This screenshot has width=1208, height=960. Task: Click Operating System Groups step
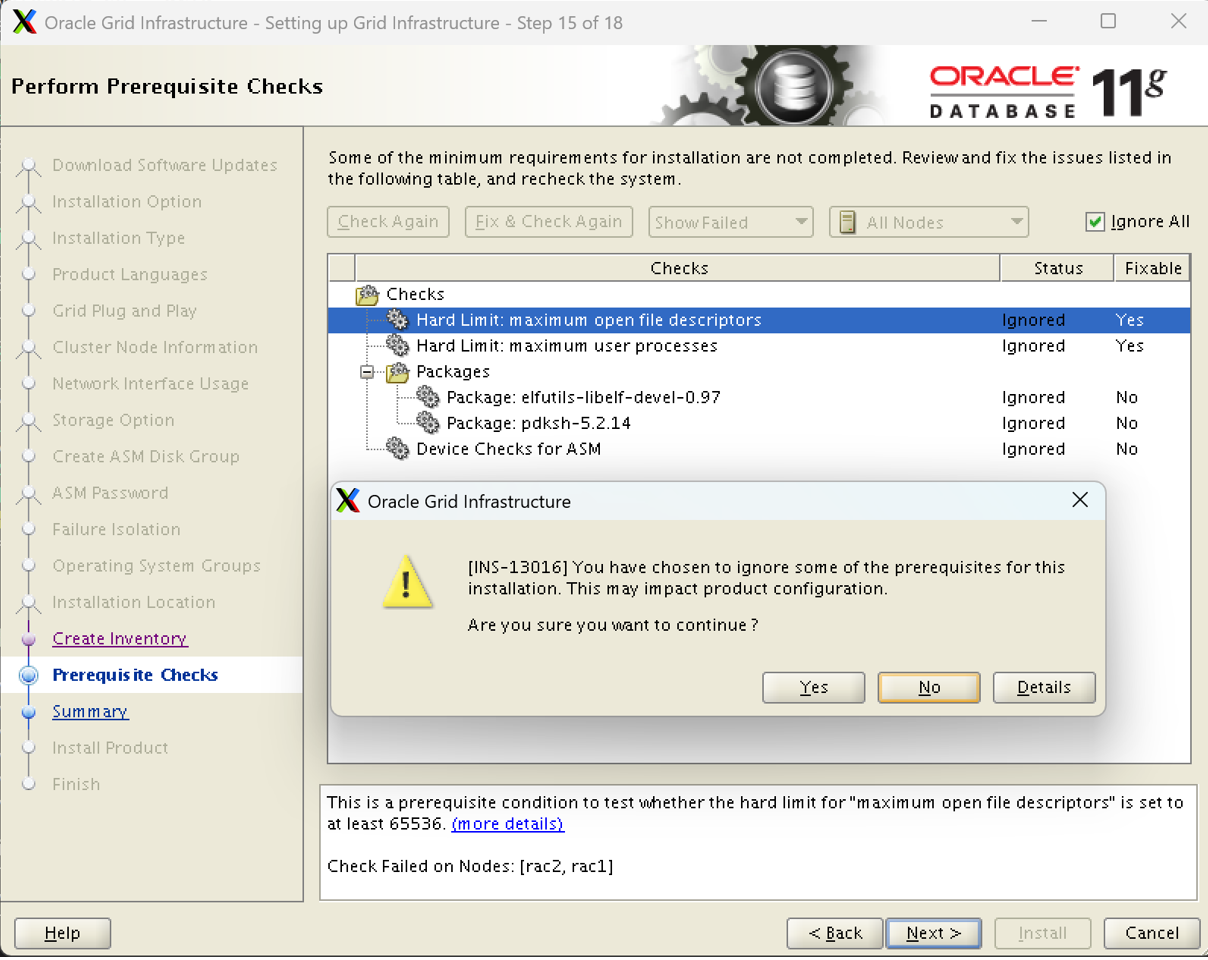coord(156,566)
